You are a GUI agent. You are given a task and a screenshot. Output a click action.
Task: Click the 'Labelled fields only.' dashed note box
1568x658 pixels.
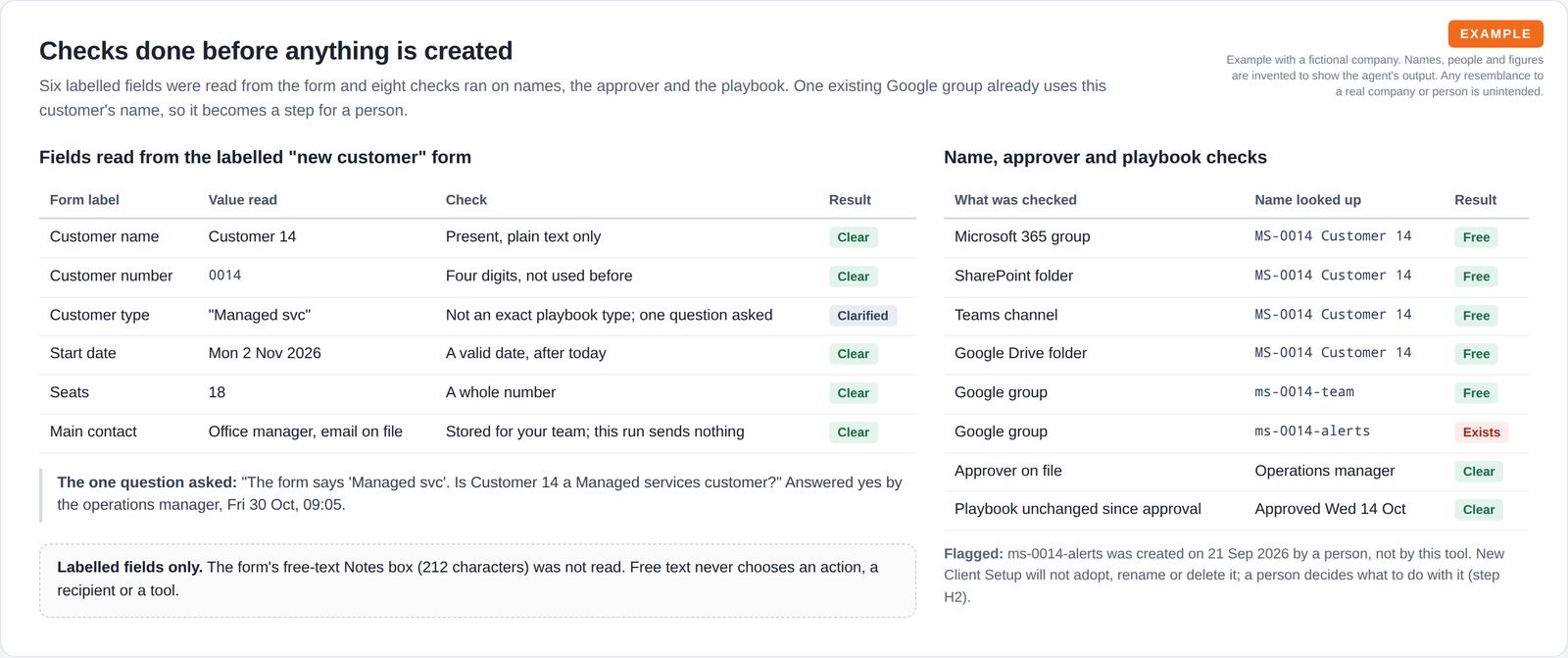477,580
